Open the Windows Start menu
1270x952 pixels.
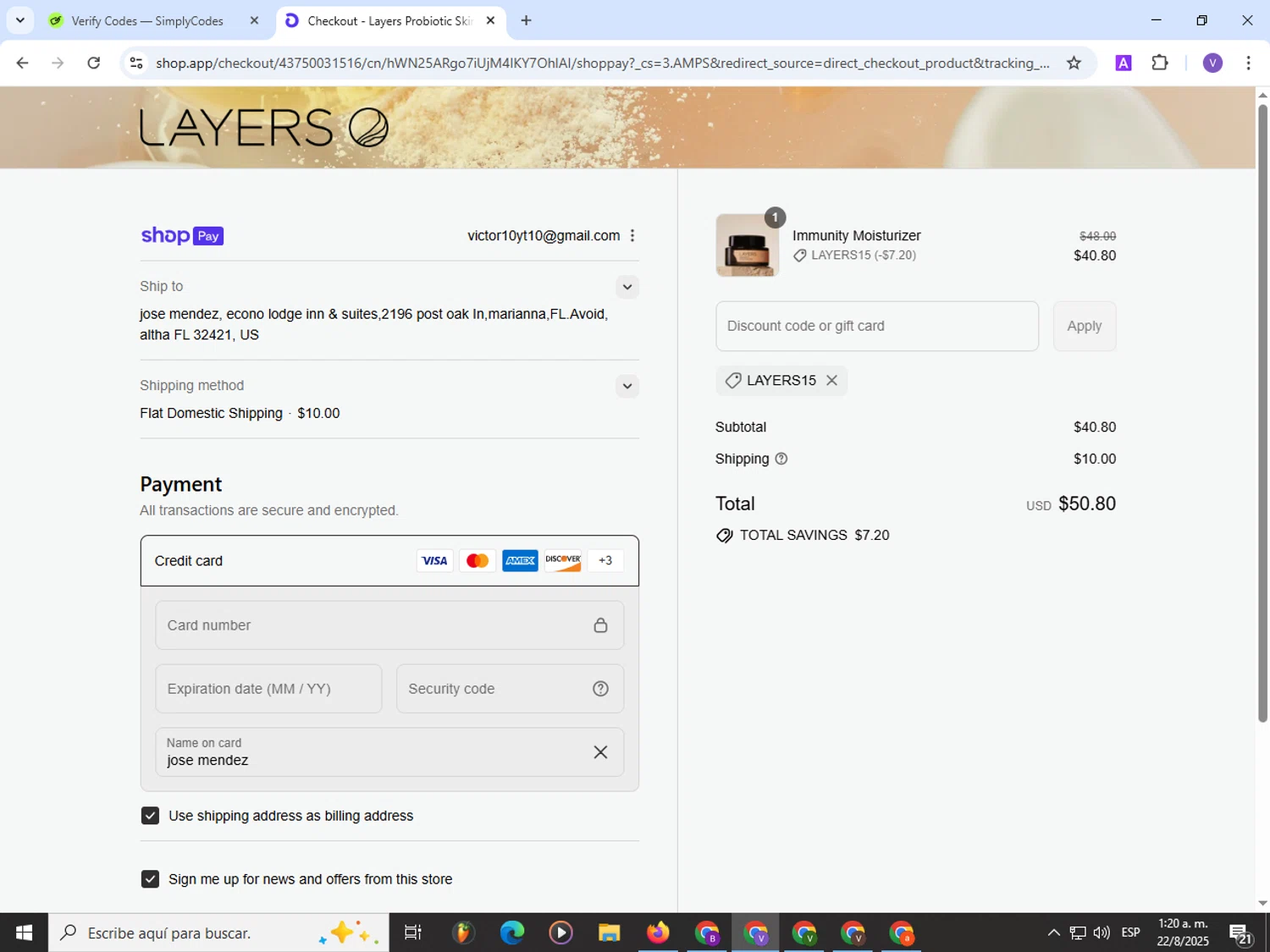[24, 933]
